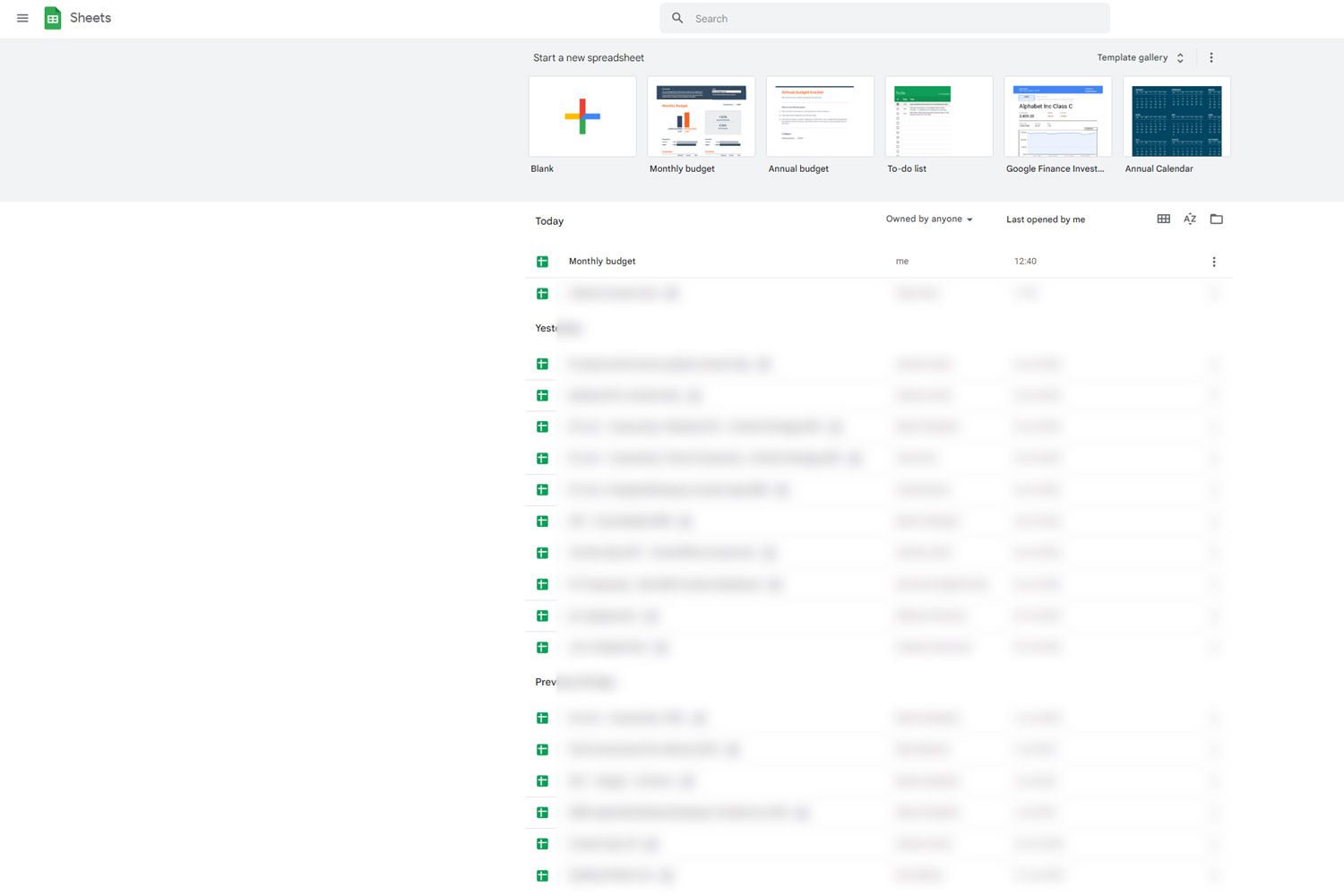The width and height of the screenshot is (1344, 896).
Task: Select the Annual Calendar template
Action: (x=1176, y=116)
